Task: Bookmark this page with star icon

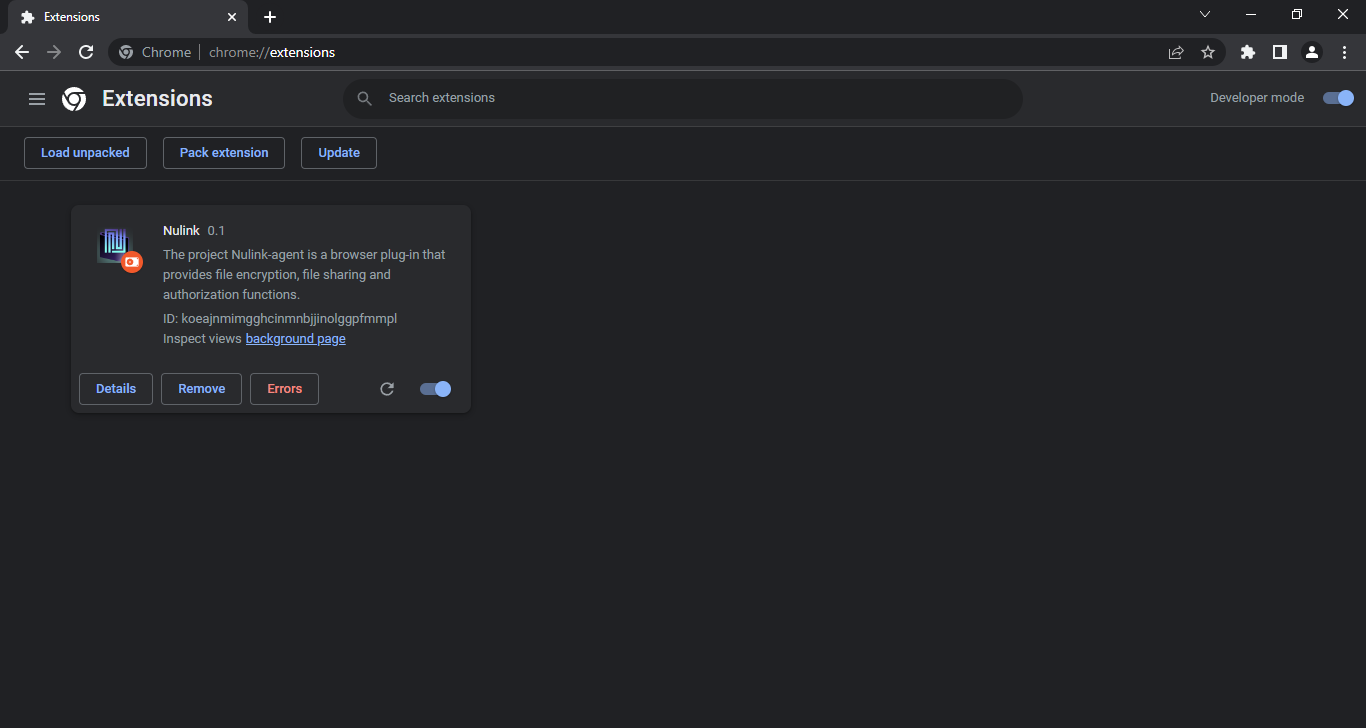Action: click(x=1208, y=52)
